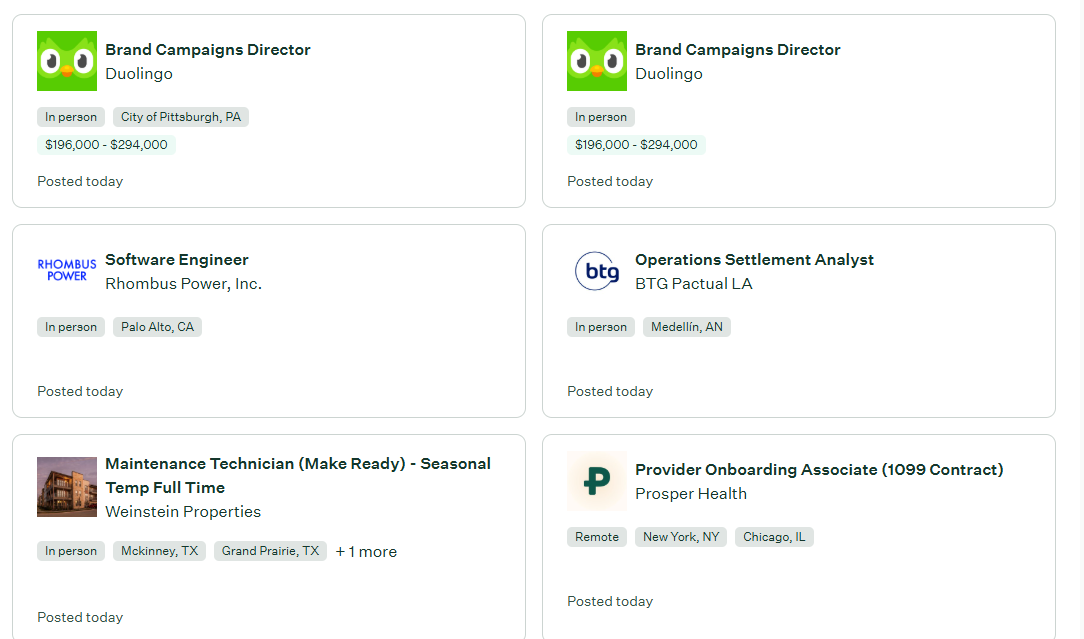
Task: Expand the +1 more locations
Action: pyautogui.click(x=366, y=552)
